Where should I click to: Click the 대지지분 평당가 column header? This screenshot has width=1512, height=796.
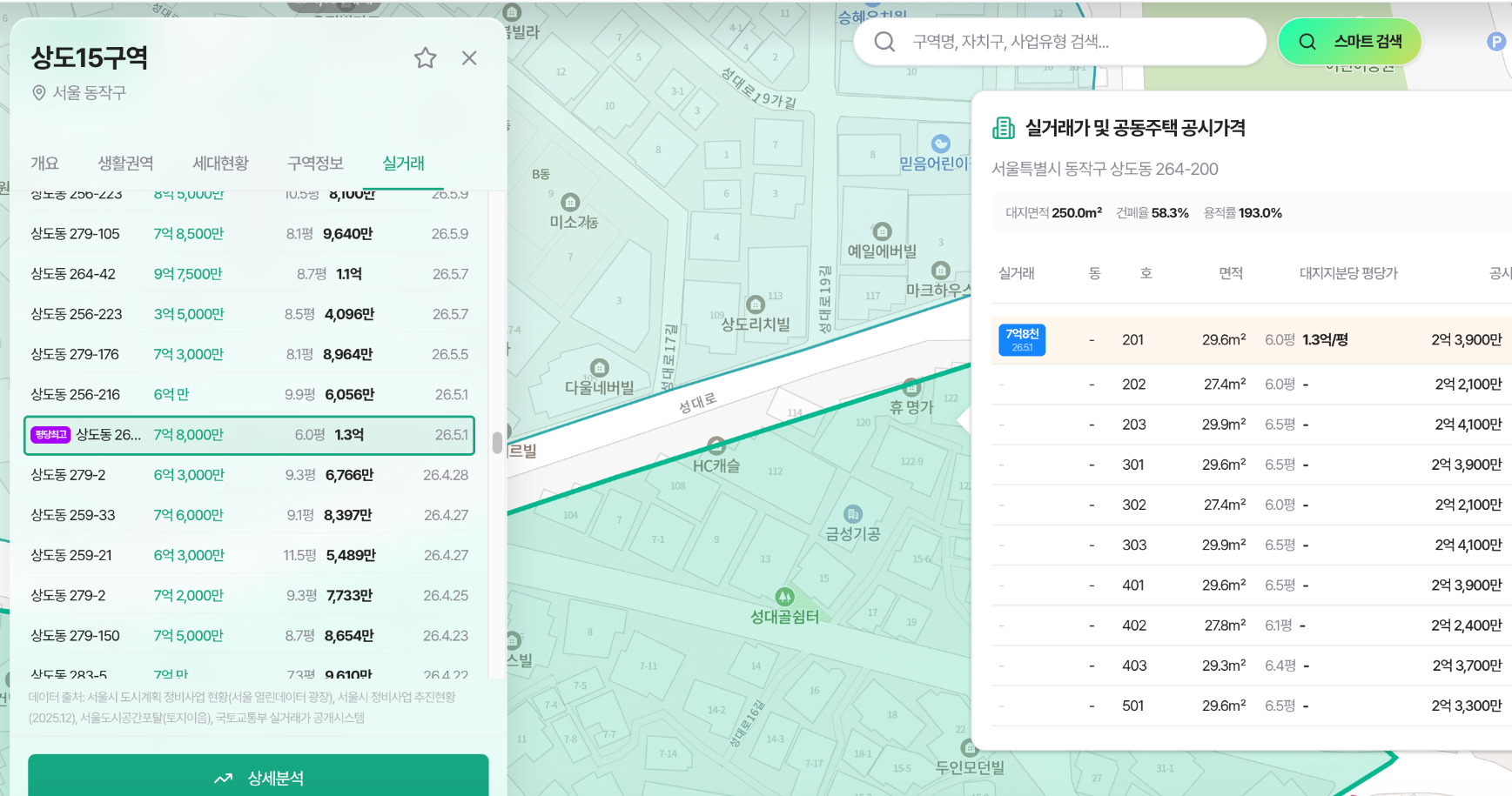click(x=1348, y=273)
